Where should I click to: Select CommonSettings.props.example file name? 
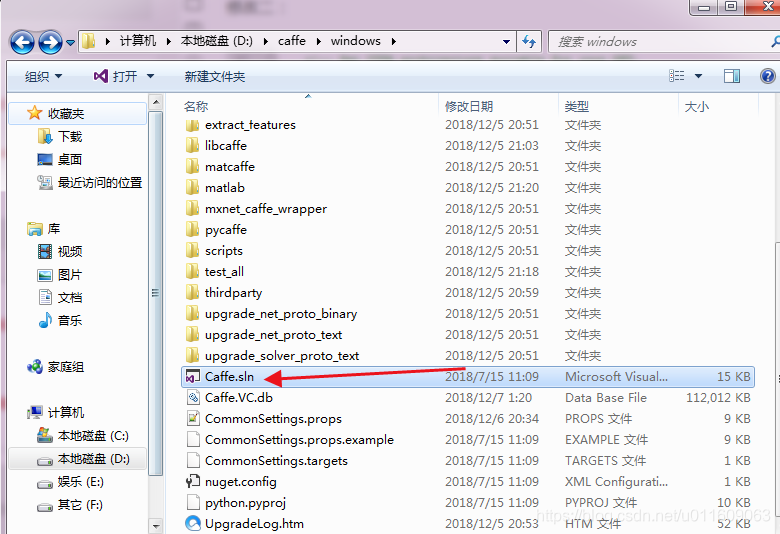(x=299, y=440)
